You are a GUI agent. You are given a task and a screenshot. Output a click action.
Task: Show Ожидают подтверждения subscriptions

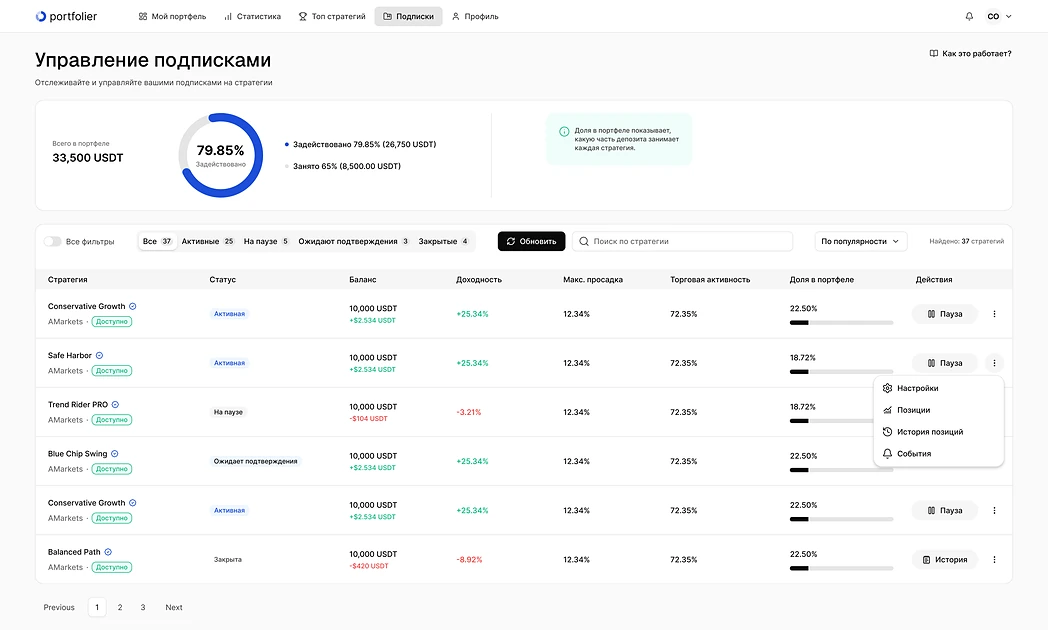[x=354, y=241]
